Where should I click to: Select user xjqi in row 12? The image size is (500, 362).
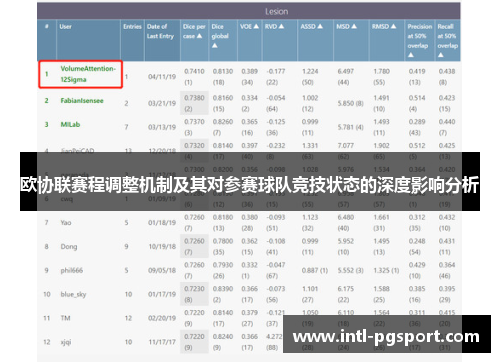(66, 342)
